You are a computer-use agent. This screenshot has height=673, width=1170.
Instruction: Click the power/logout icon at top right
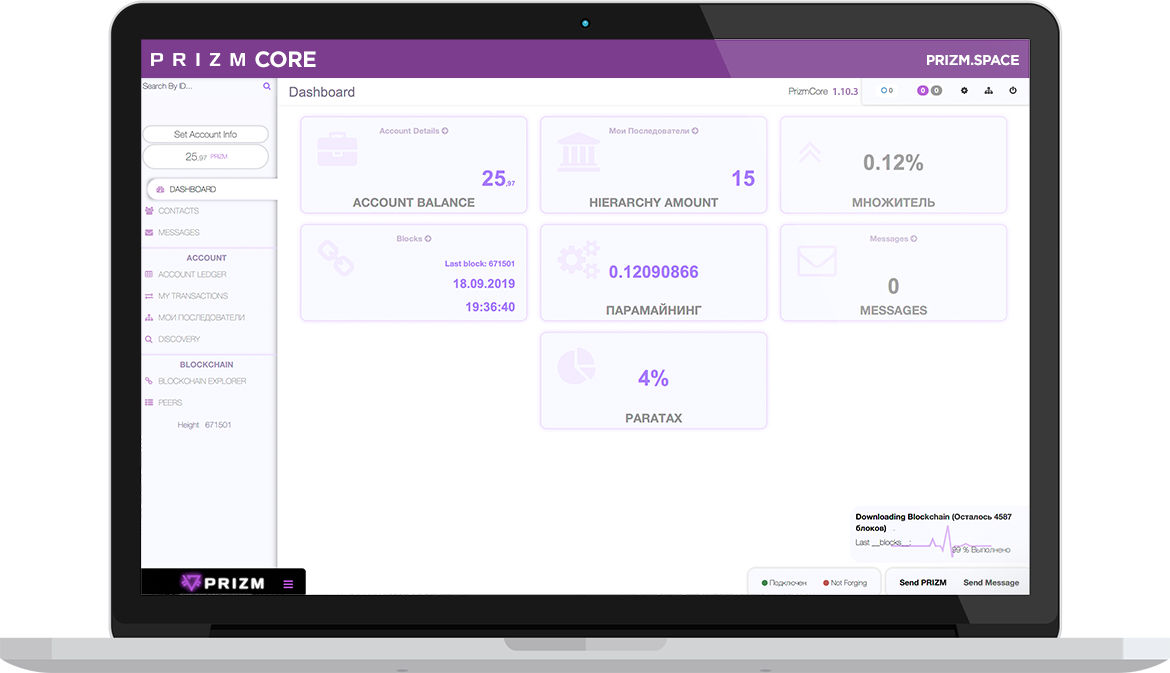pyautogui.click(x=1013, y=91)
